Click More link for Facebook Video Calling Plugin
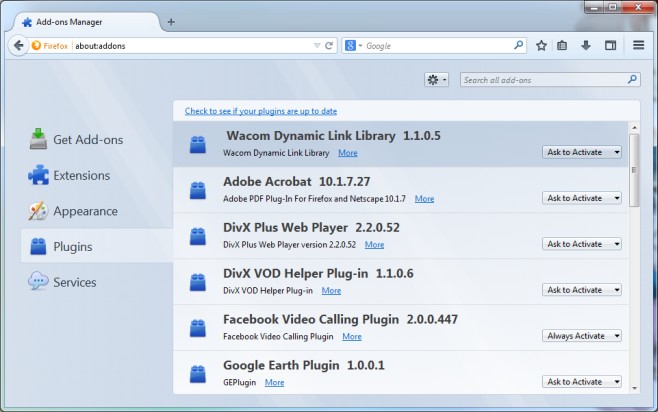The height and width of the screenshot is (412, 658). (x=352, y=336)
